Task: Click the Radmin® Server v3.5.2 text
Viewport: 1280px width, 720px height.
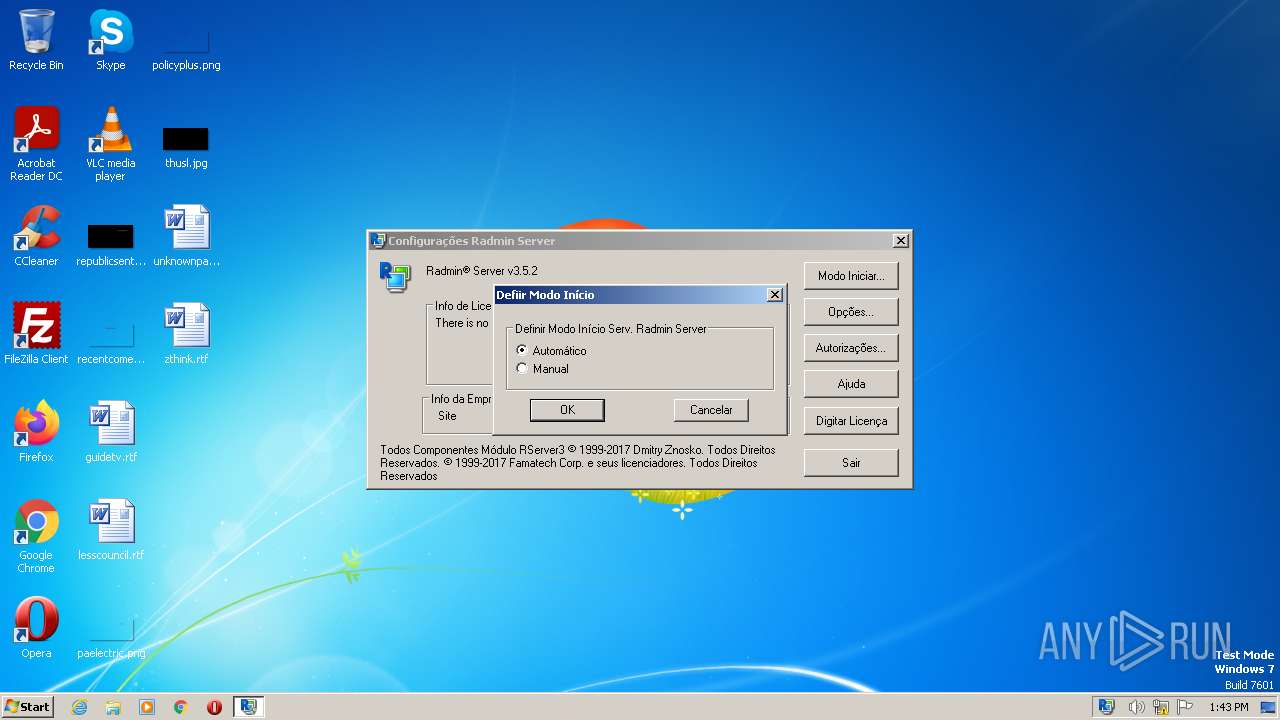Action: pyautogui.click(x=482, y=271)
